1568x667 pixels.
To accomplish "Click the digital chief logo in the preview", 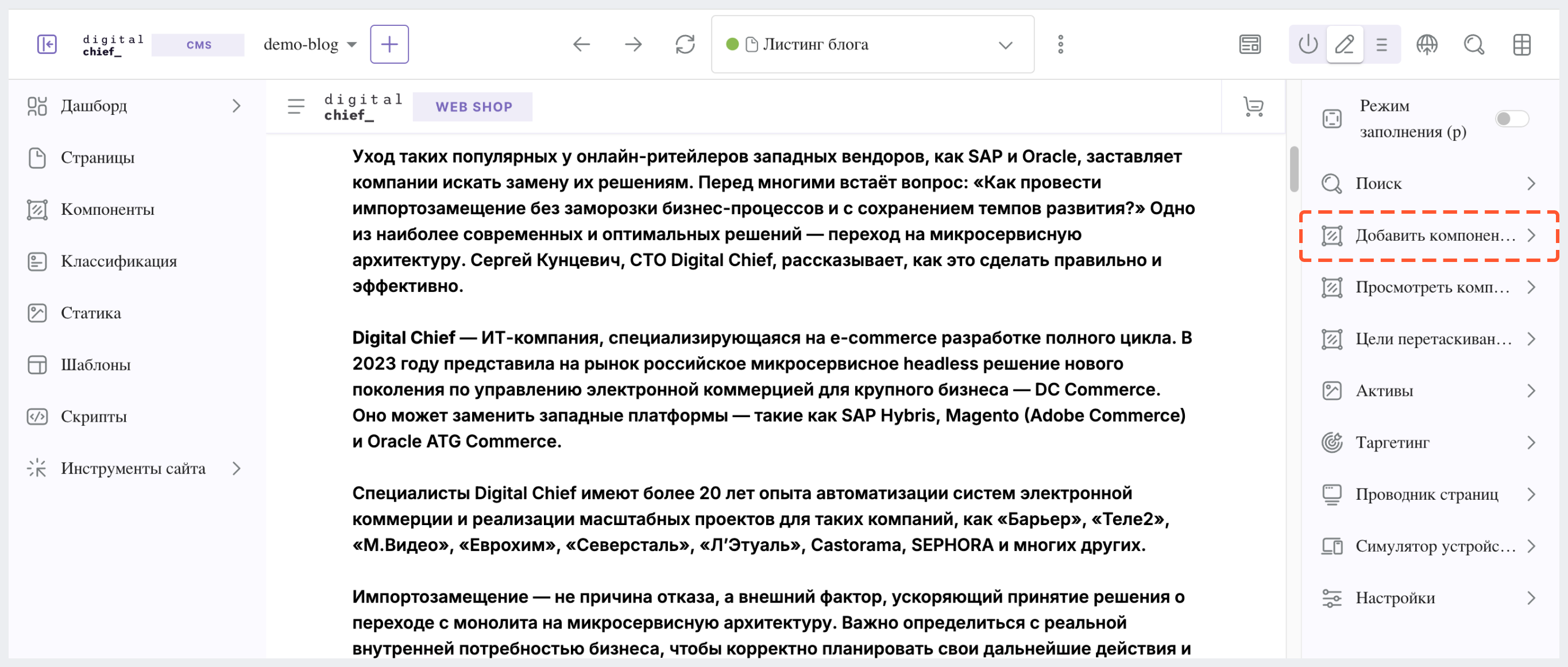I will (x=364, y=106).
